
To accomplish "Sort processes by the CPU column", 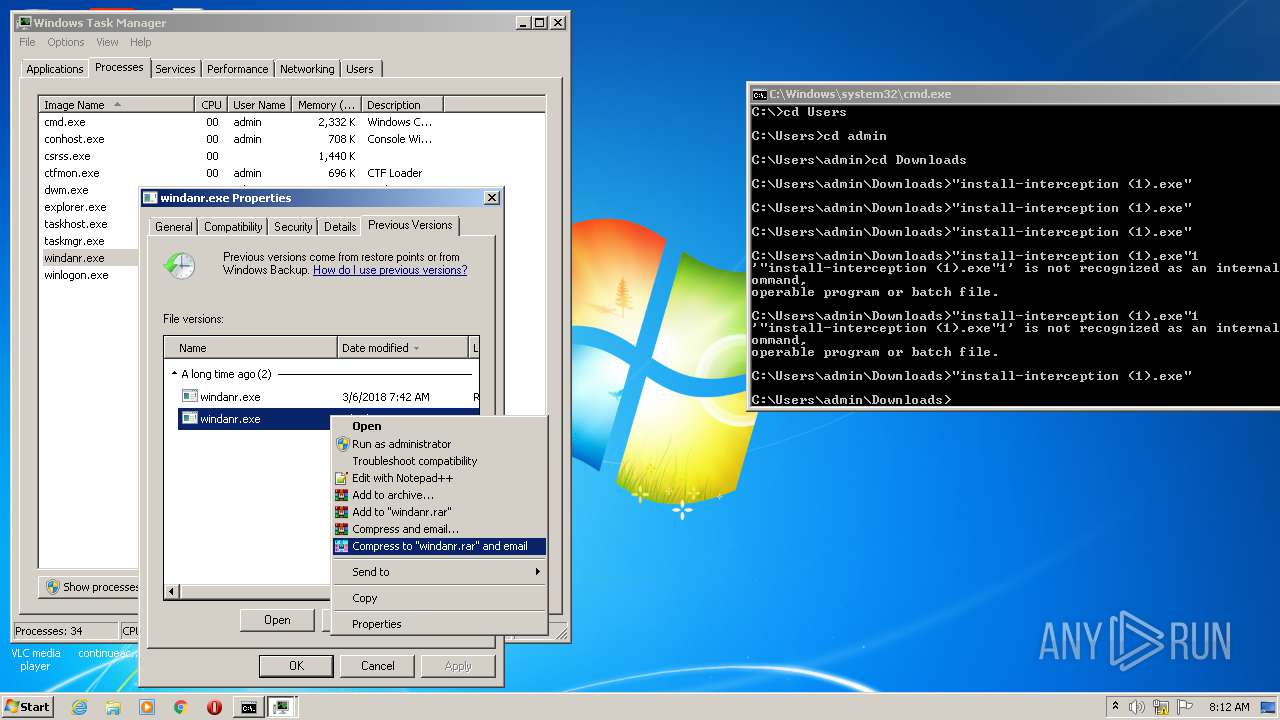I will coord(211,105).
